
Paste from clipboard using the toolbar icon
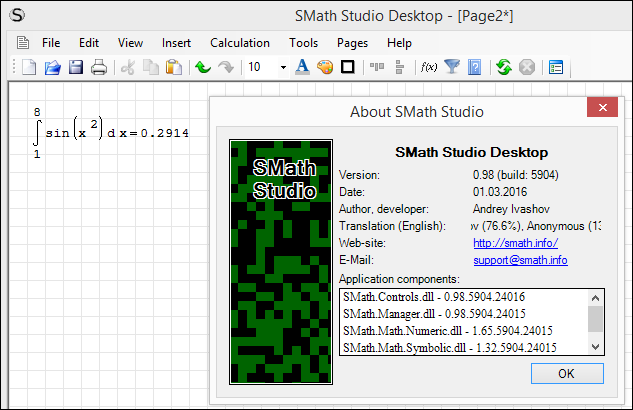point(174,68)
